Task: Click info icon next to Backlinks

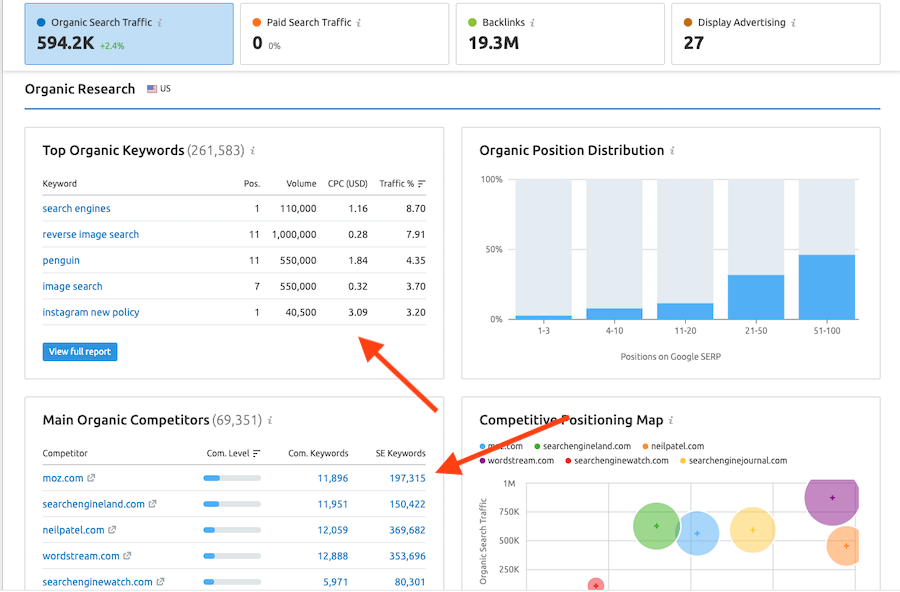Action: [530, 22]
